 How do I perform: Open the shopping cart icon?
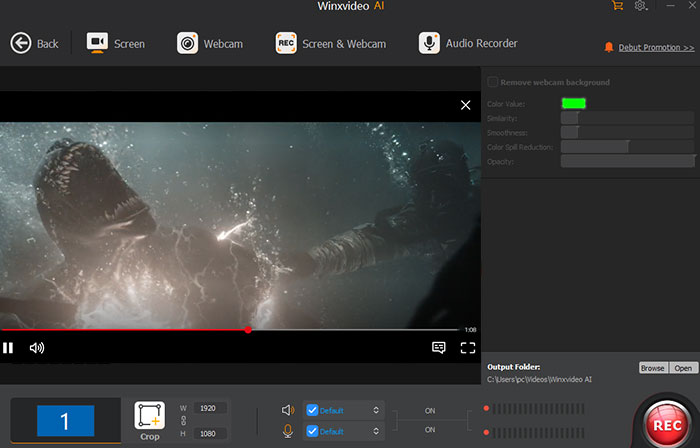(x=617, y=5)
